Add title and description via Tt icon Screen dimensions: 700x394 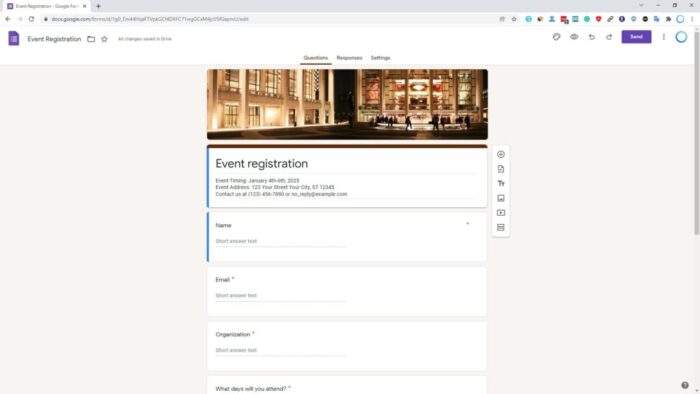500,183
